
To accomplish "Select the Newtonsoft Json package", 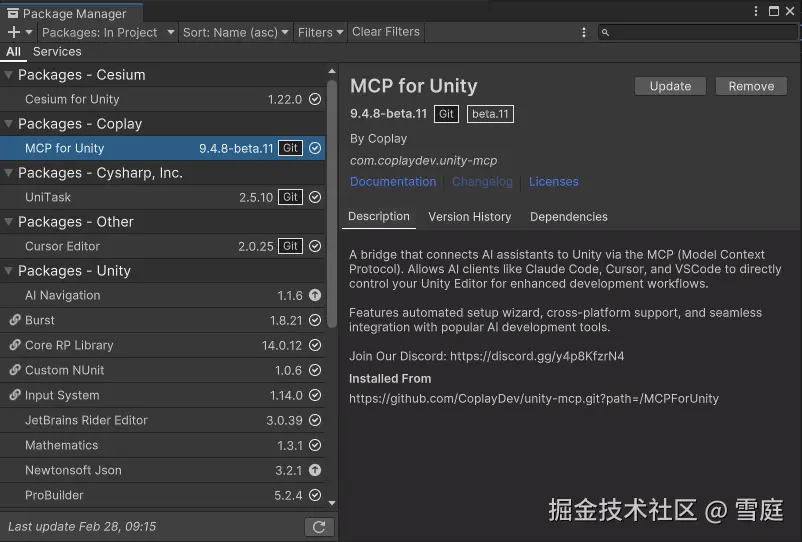I will point(163,470).
